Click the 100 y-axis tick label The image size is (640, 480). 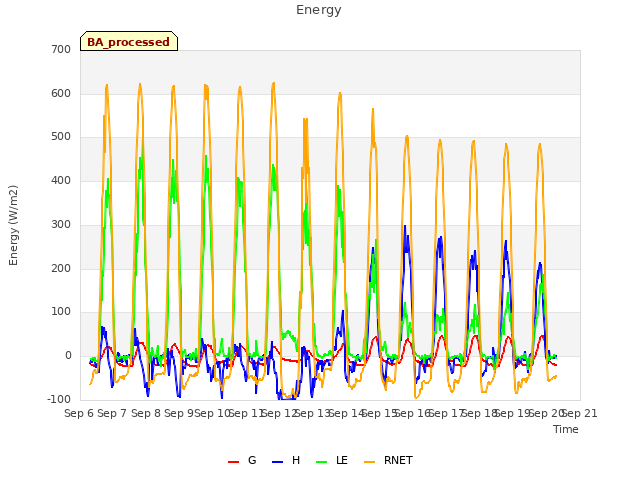click(x=61, y=312)
